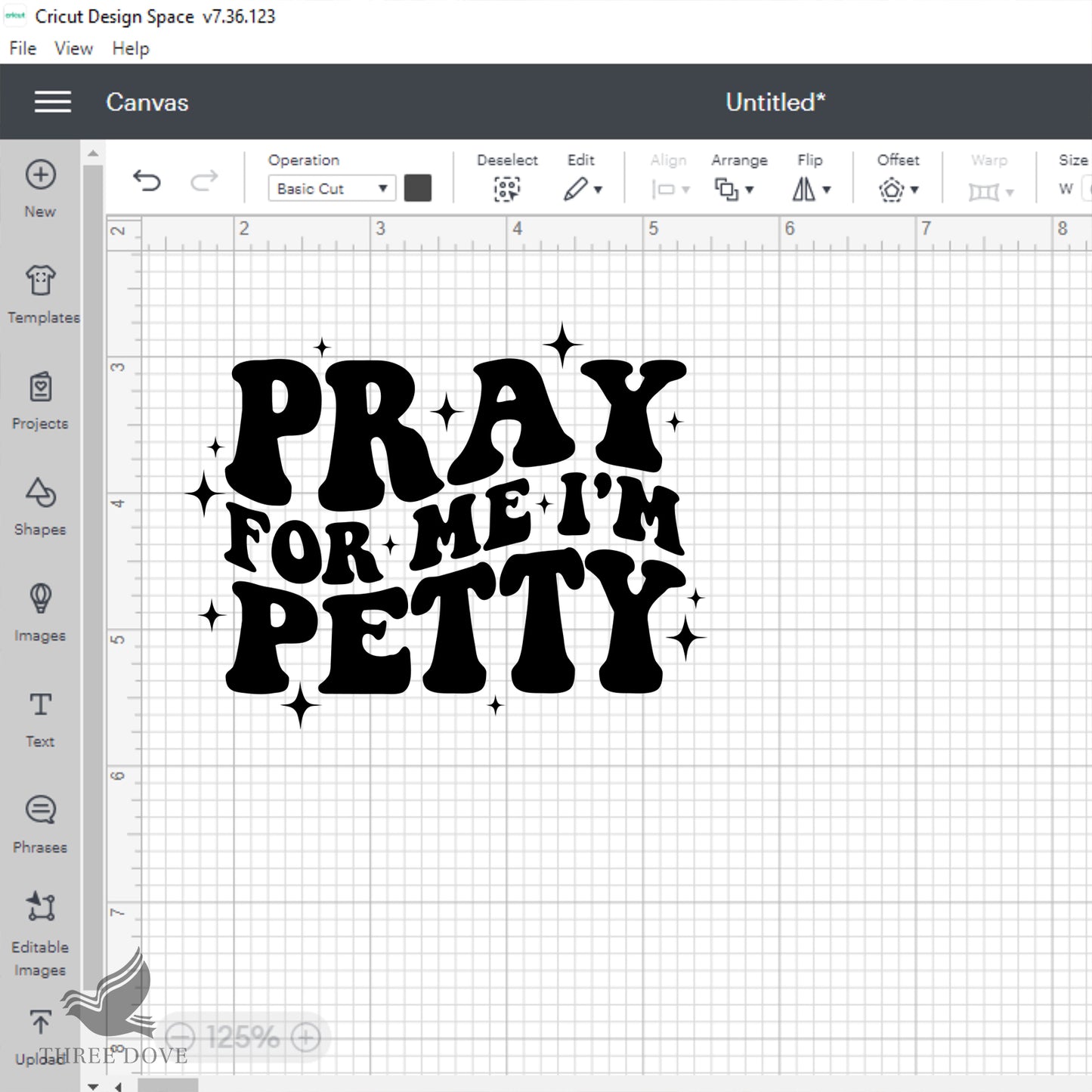Click the horizontal scrollbar thumb
Image resolution: width=1092 pixels, height=1092 pixels.
168,1086
